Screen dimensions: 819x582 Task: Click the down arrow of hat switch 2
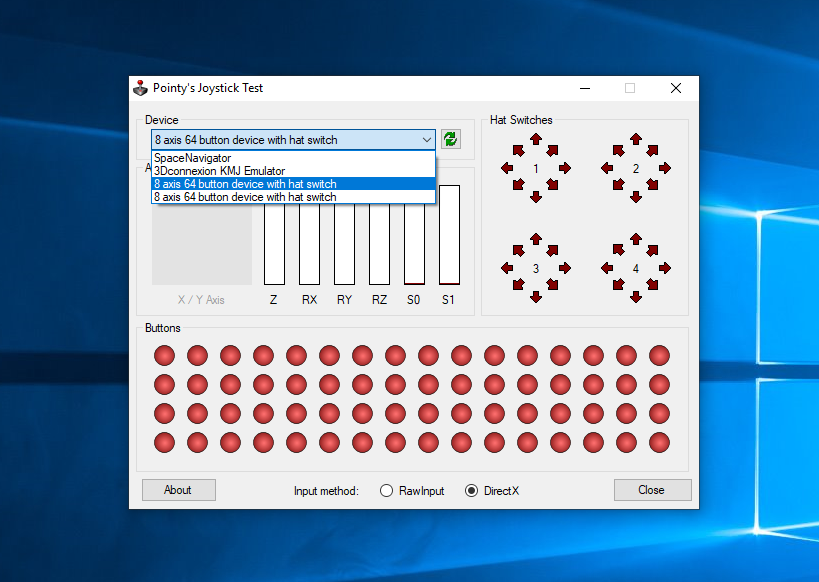tap(636, 196)
